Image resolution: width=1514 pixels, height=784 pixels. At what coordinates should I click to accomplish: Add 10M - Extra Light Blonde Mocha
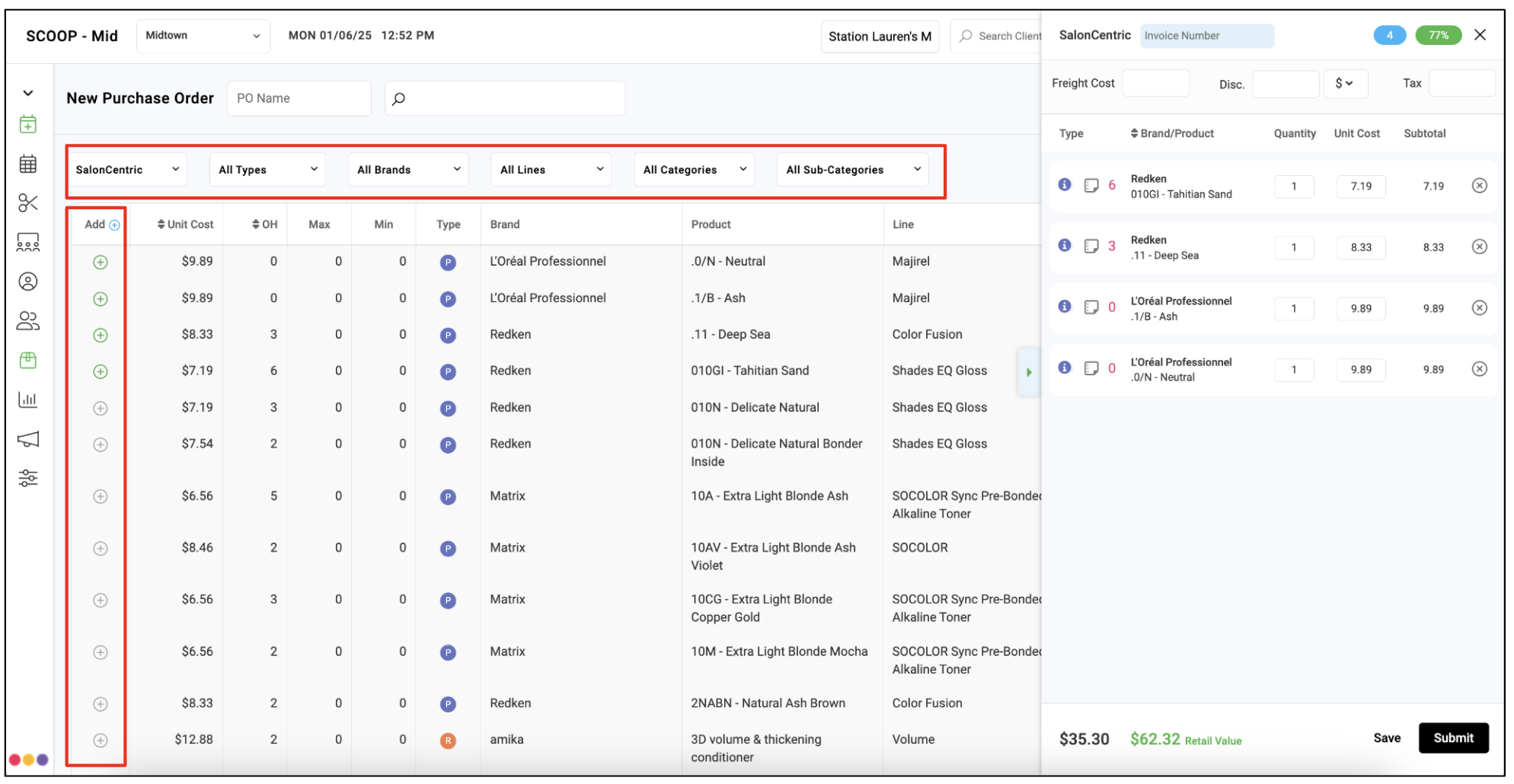tap(101, 653)
